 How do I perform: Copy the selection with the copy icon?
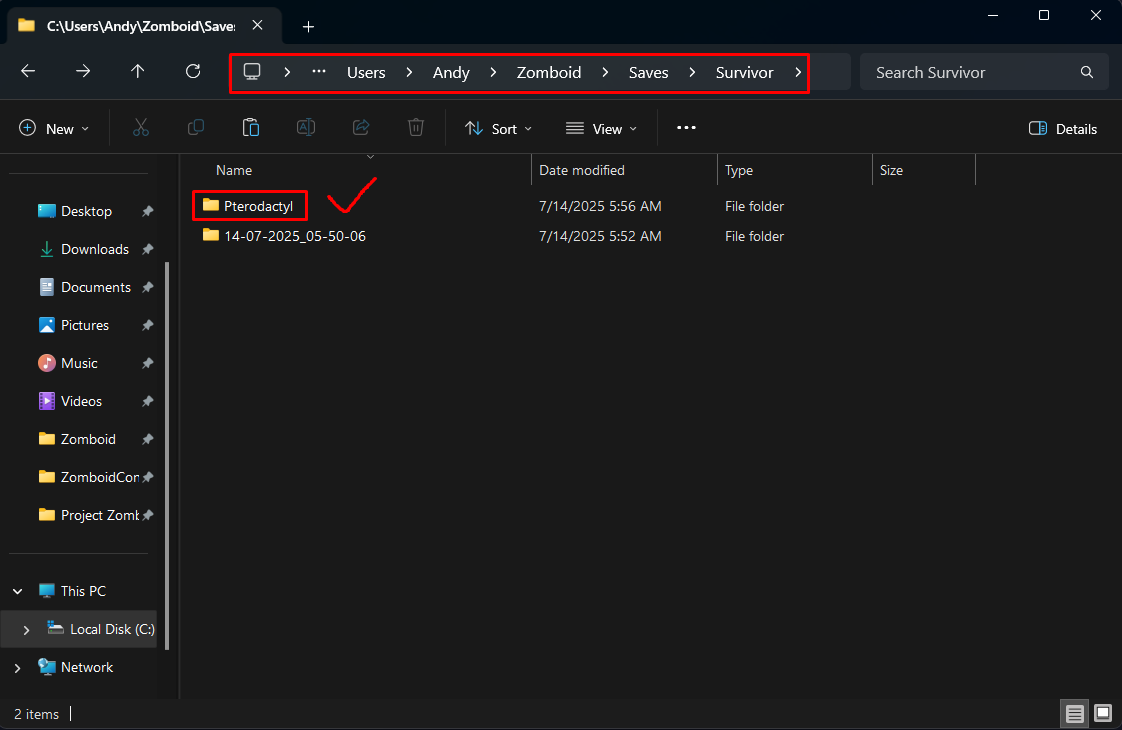coord(196,127)
